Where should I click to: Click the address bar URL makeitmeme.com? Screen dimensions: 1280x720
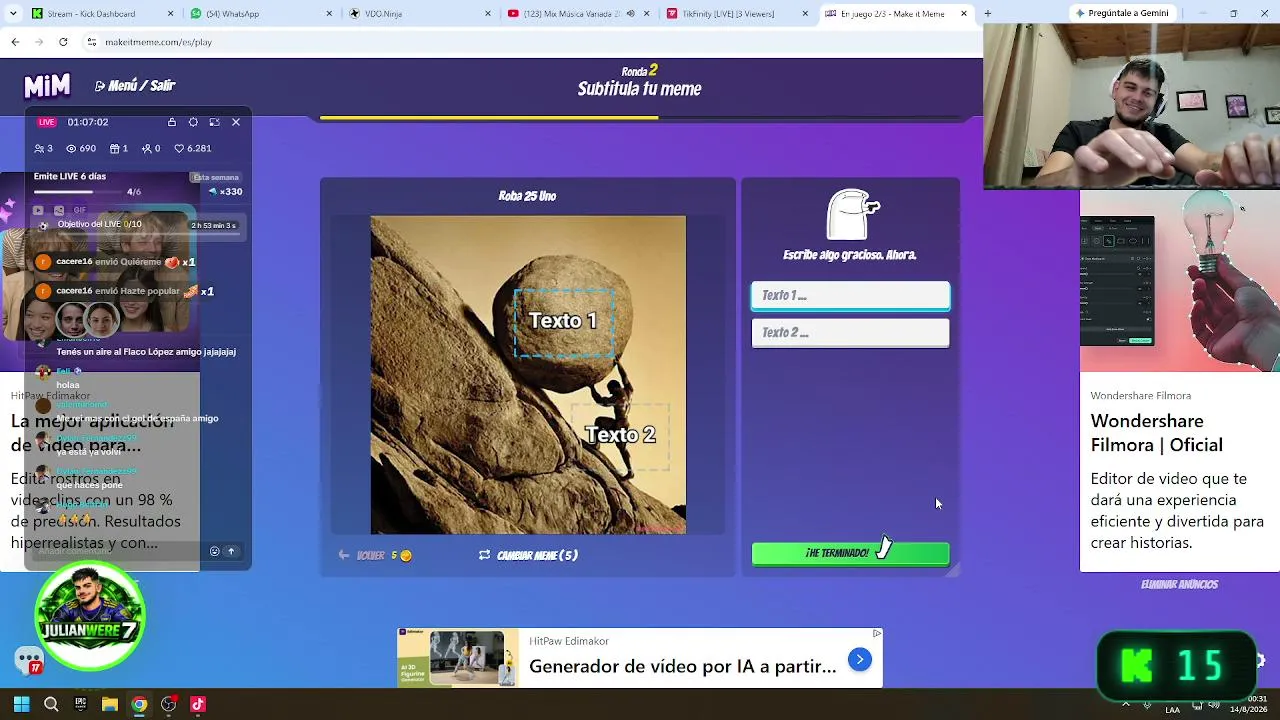(158, 42)
